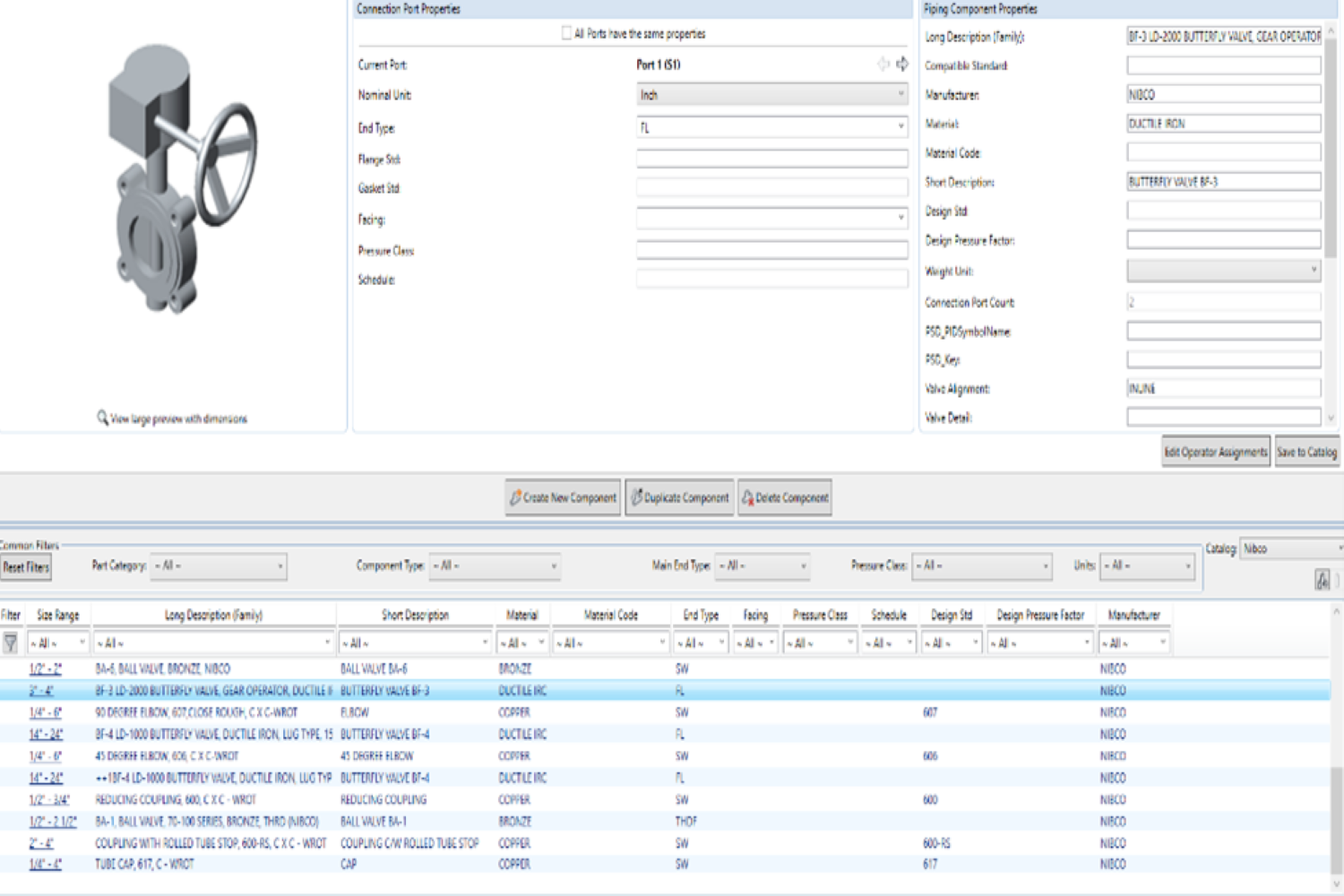This screenshot has height=896, width=1344.
Task: Open size range link 1/2" - 2" for BA-6 ball valve
Action: 45,668
